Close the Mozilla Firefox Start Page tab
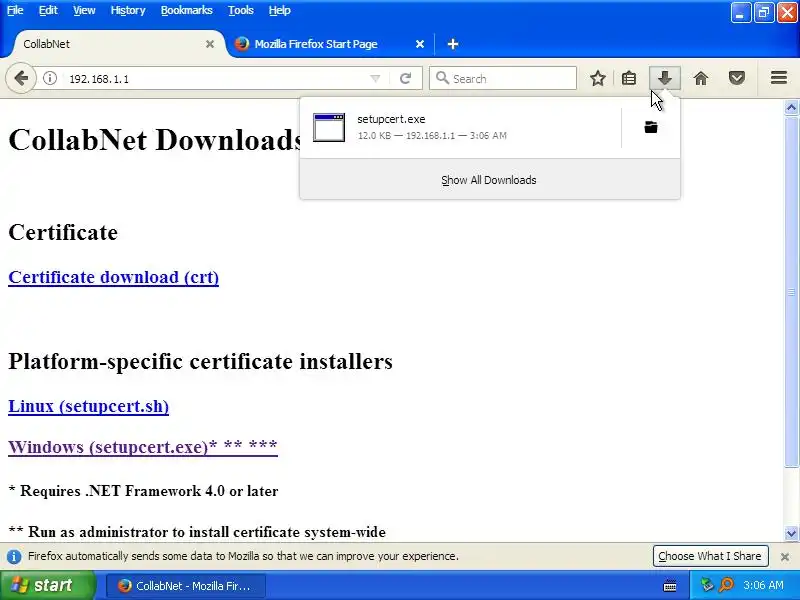 coord(420,44)
